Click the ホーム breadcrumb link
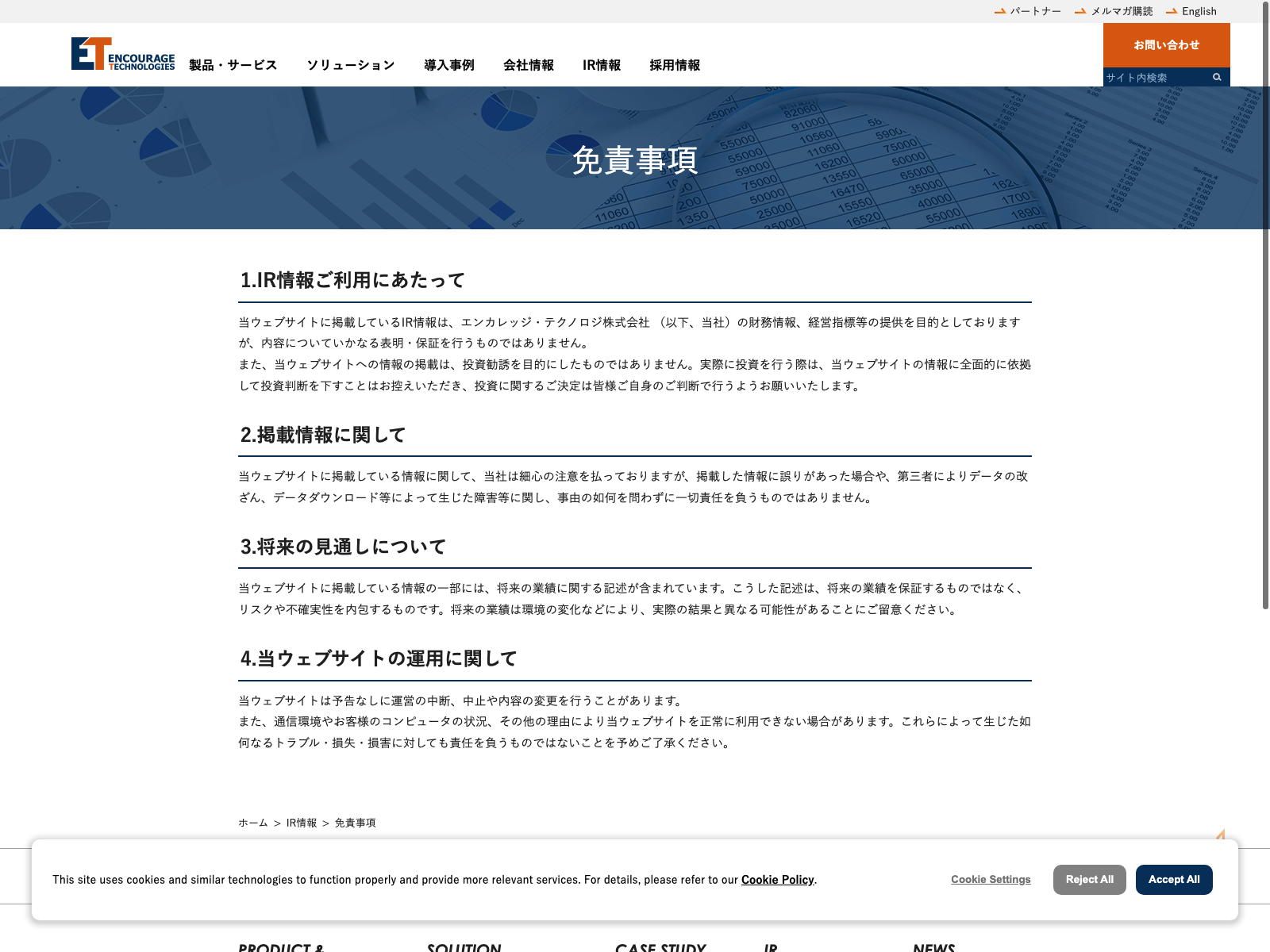 click(x=253, y=823)
